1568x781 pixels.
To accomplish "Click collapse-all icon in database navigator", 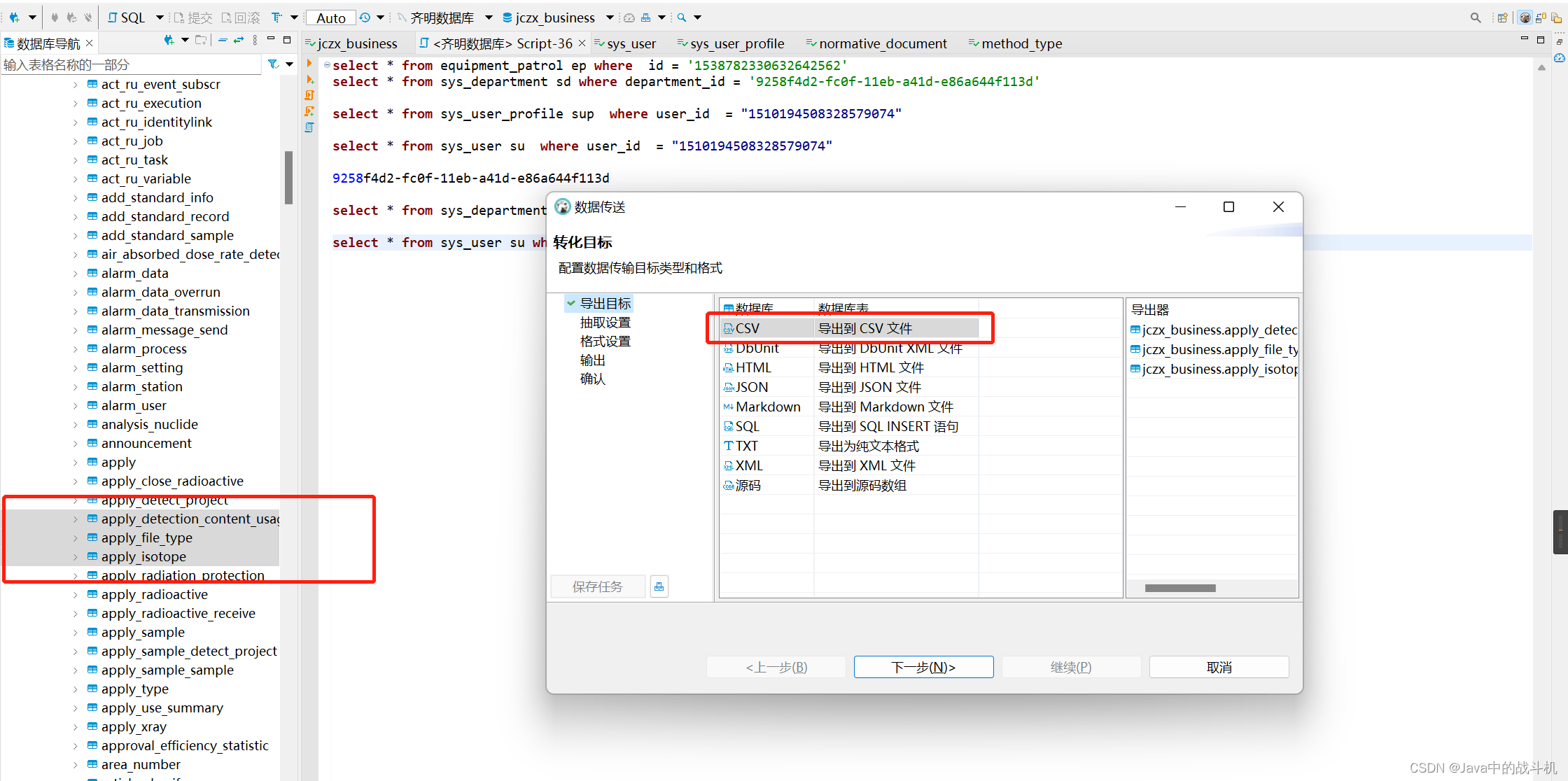I will coord(223,41).
